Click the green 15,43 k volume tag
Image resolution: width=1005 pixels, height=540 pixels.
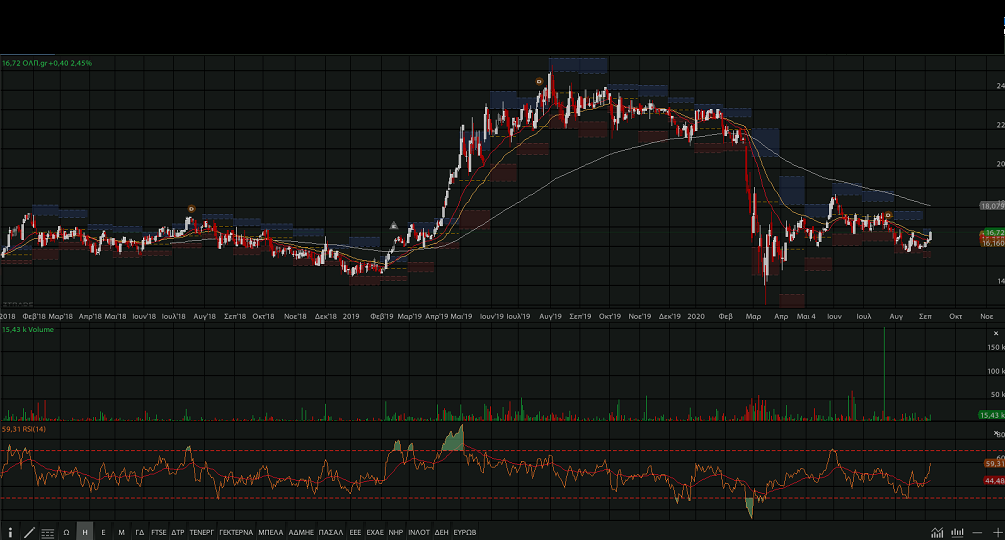992,415
